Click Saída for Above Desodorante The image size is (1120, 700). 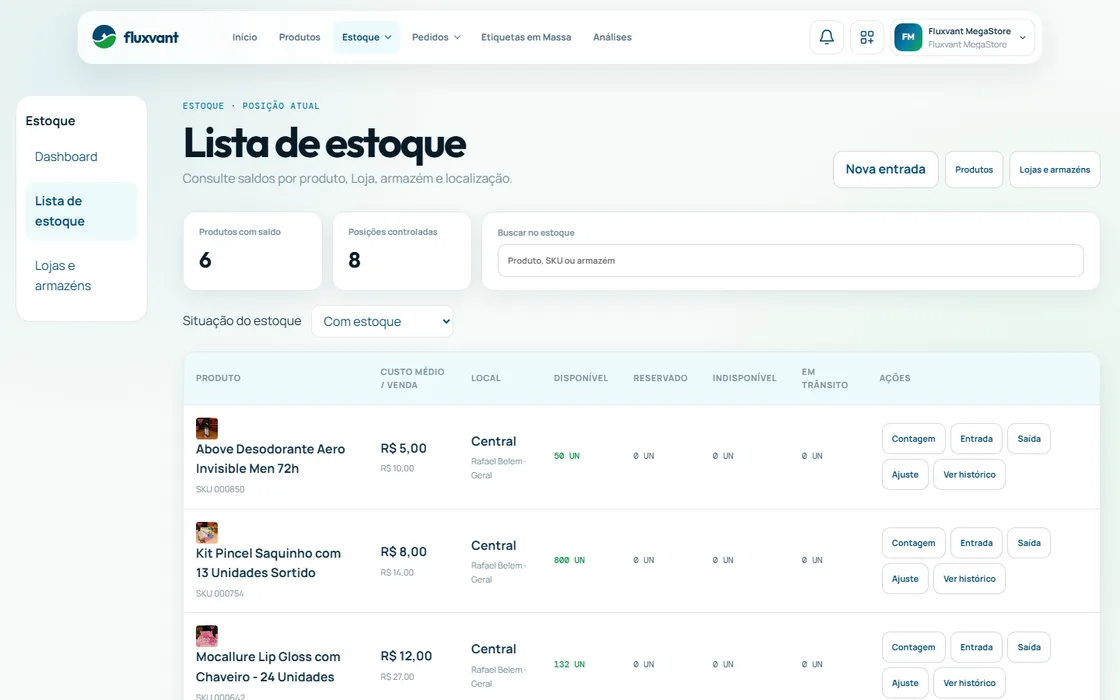(x=1029, y=439)
